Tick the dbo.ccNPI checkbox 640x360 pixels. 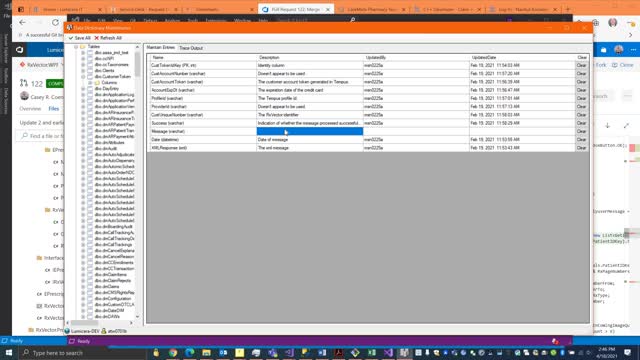(x=90, y=59)
